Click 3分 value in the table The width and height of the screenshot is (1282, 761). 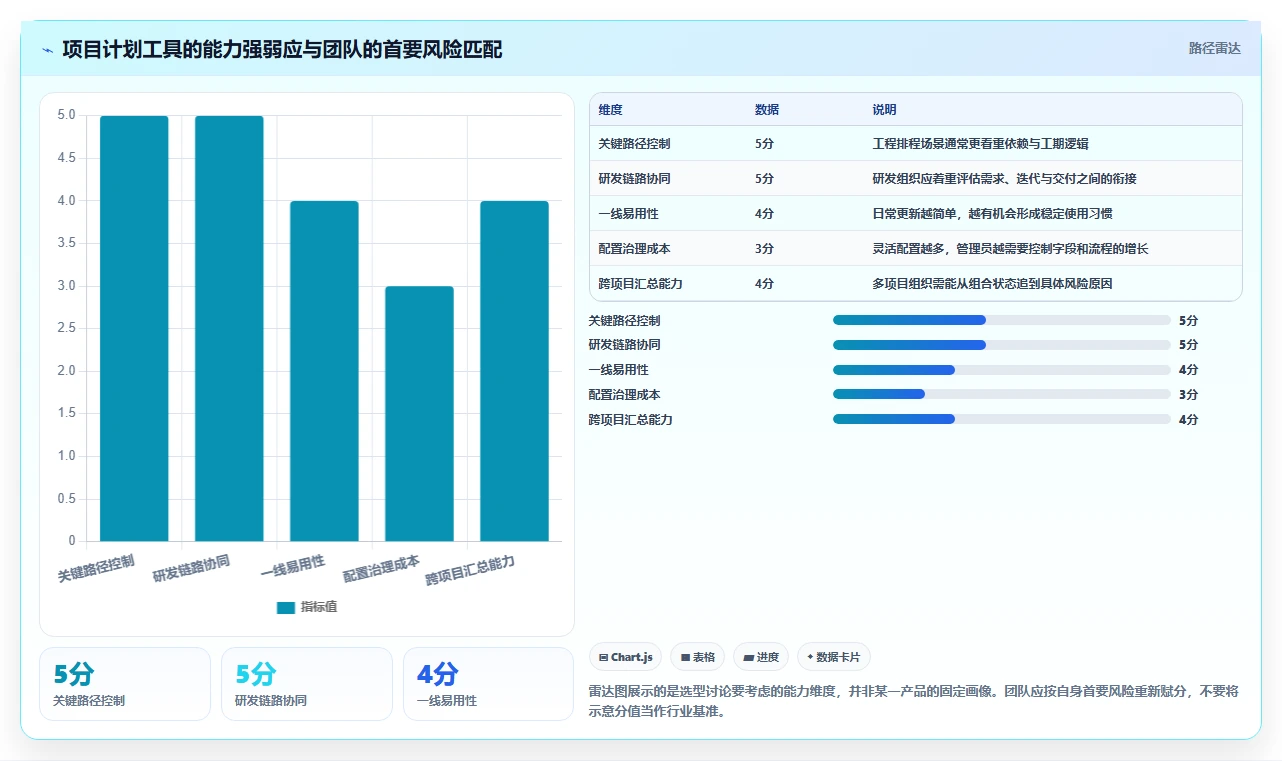point(764,249)
